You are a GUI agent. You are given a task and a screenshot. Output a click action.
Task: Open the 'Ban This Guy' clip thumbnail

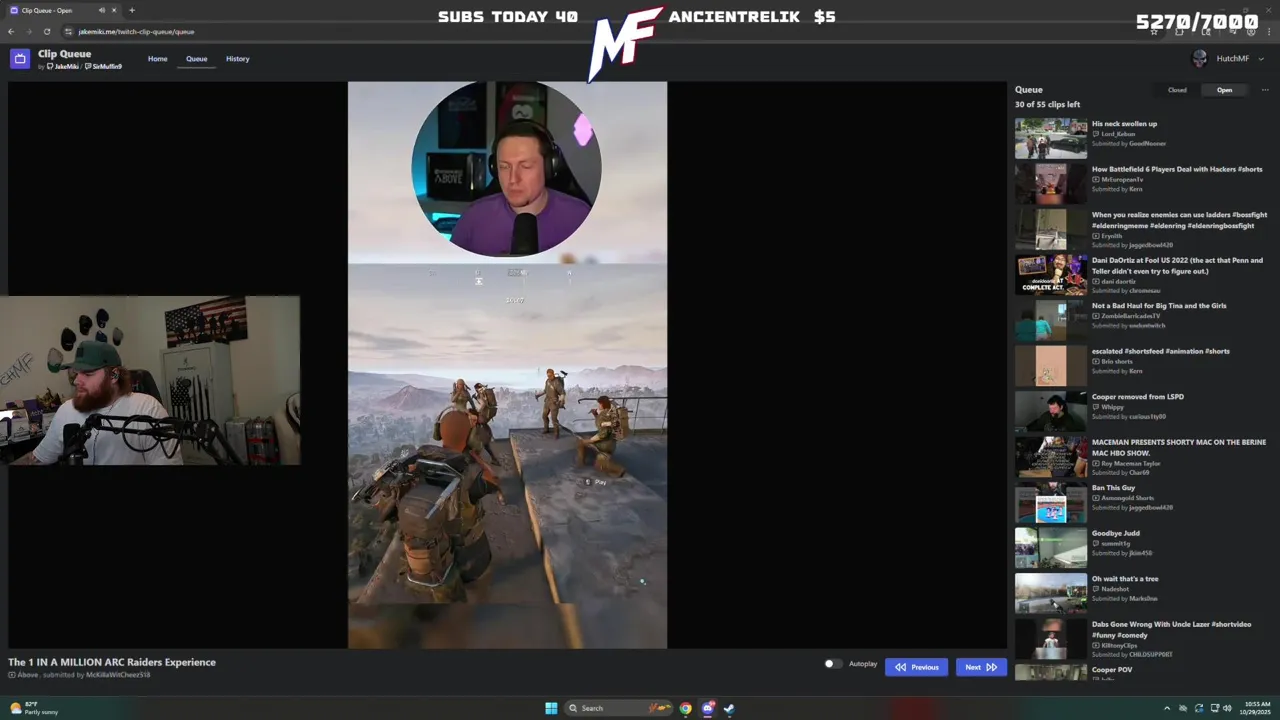pyautogui.click(x=1051, y=503)
